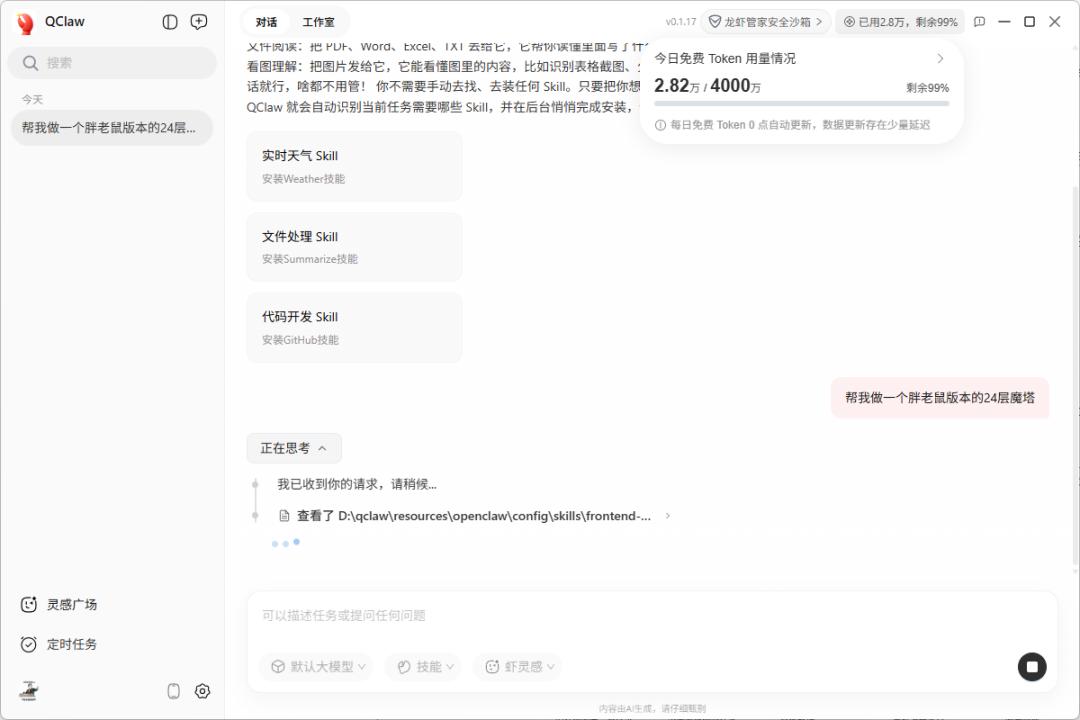Open settings gear in sidebar
The width and height of the screenshot is (1080, 720).
pos(202,690)
